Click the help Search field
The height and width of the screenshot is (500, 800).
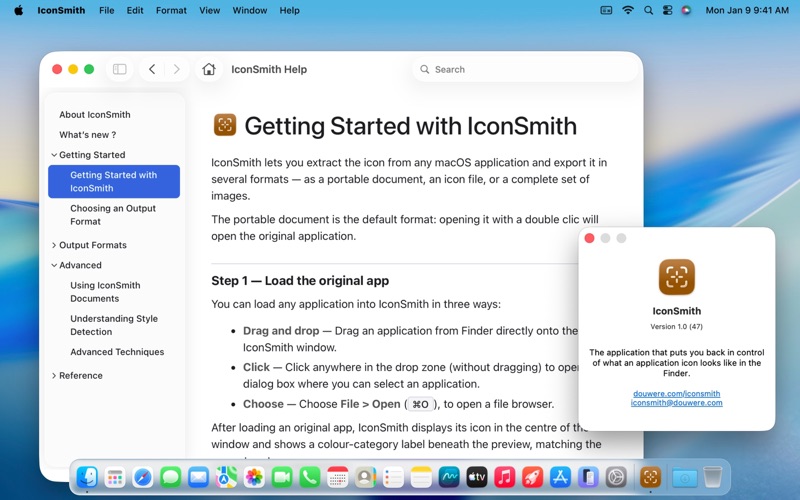525,69
